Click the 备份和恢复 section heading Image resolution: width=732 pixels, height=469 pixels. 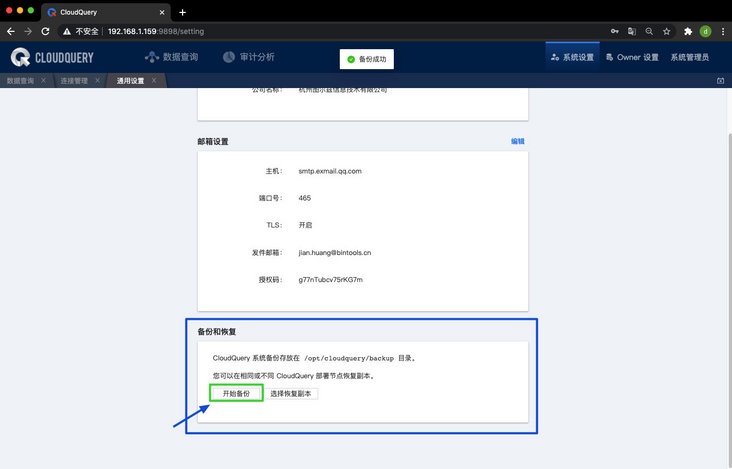coord(217,332)
